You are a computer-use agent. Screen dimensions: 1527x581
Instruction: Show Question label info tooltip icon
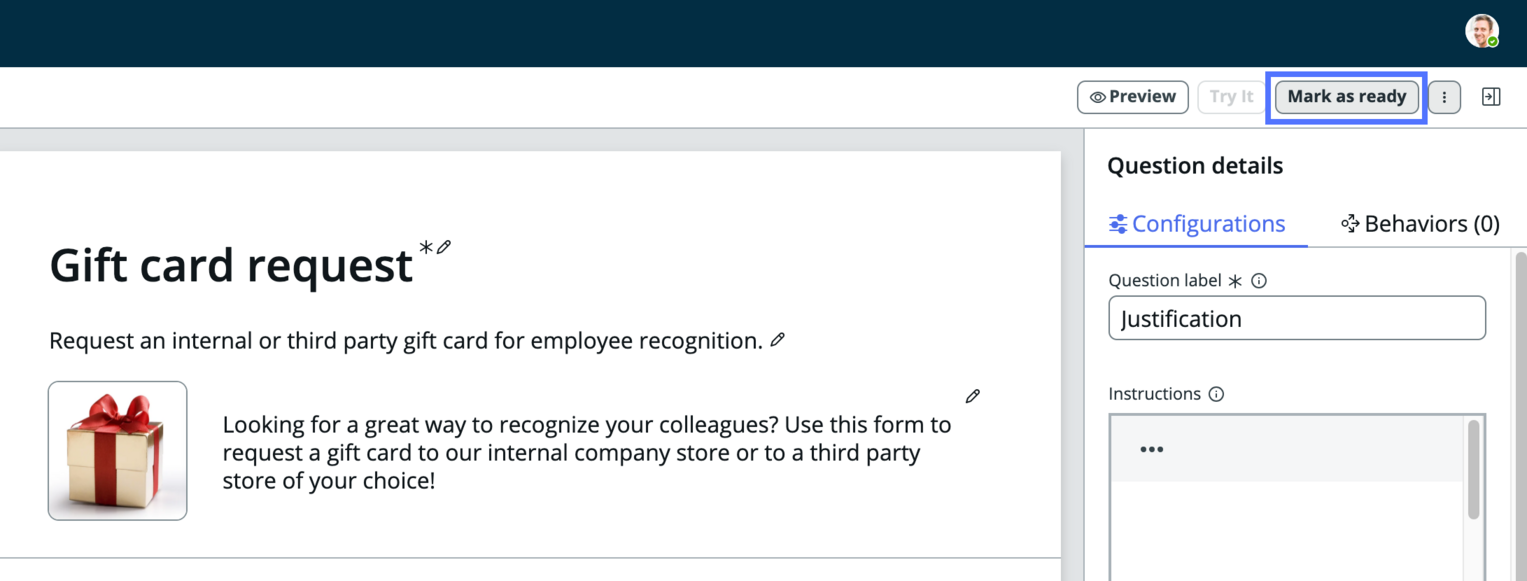point(1259,281)
